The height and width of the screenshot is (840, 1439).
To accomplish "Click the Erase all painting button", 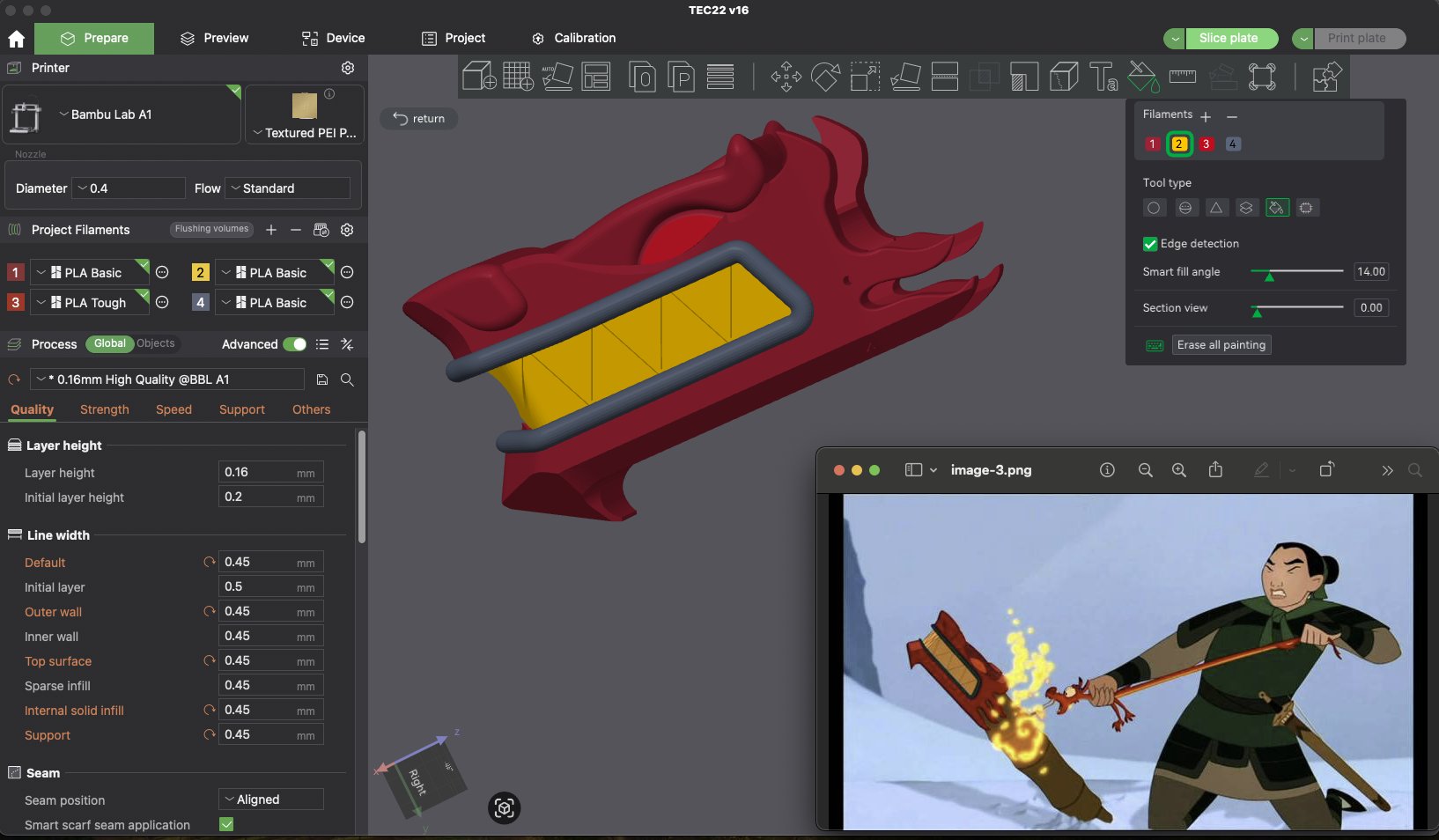I will pos(1221,345).
